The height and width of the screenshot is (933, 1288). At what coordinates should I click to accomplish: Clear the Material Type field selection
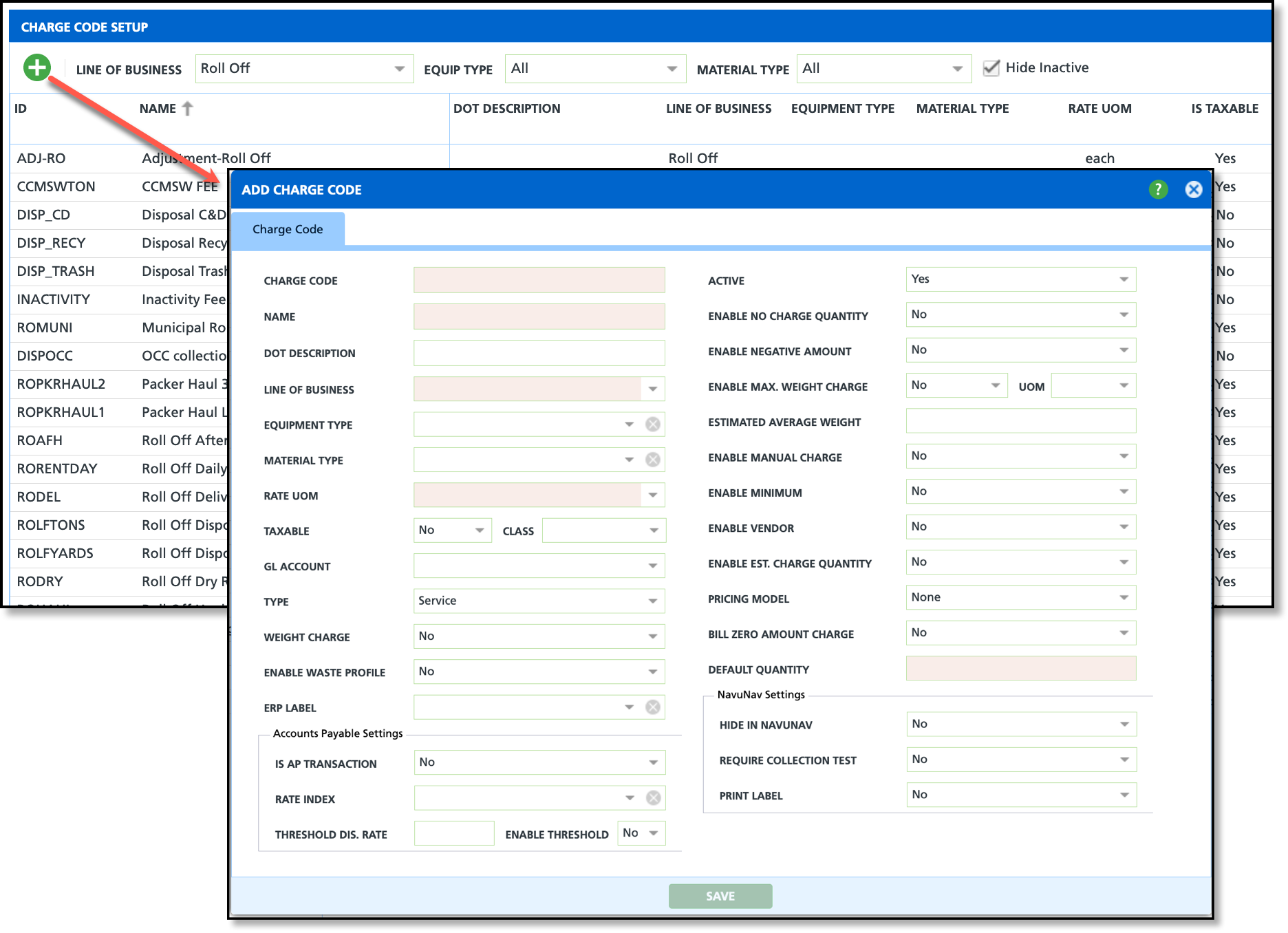(653, 460)
